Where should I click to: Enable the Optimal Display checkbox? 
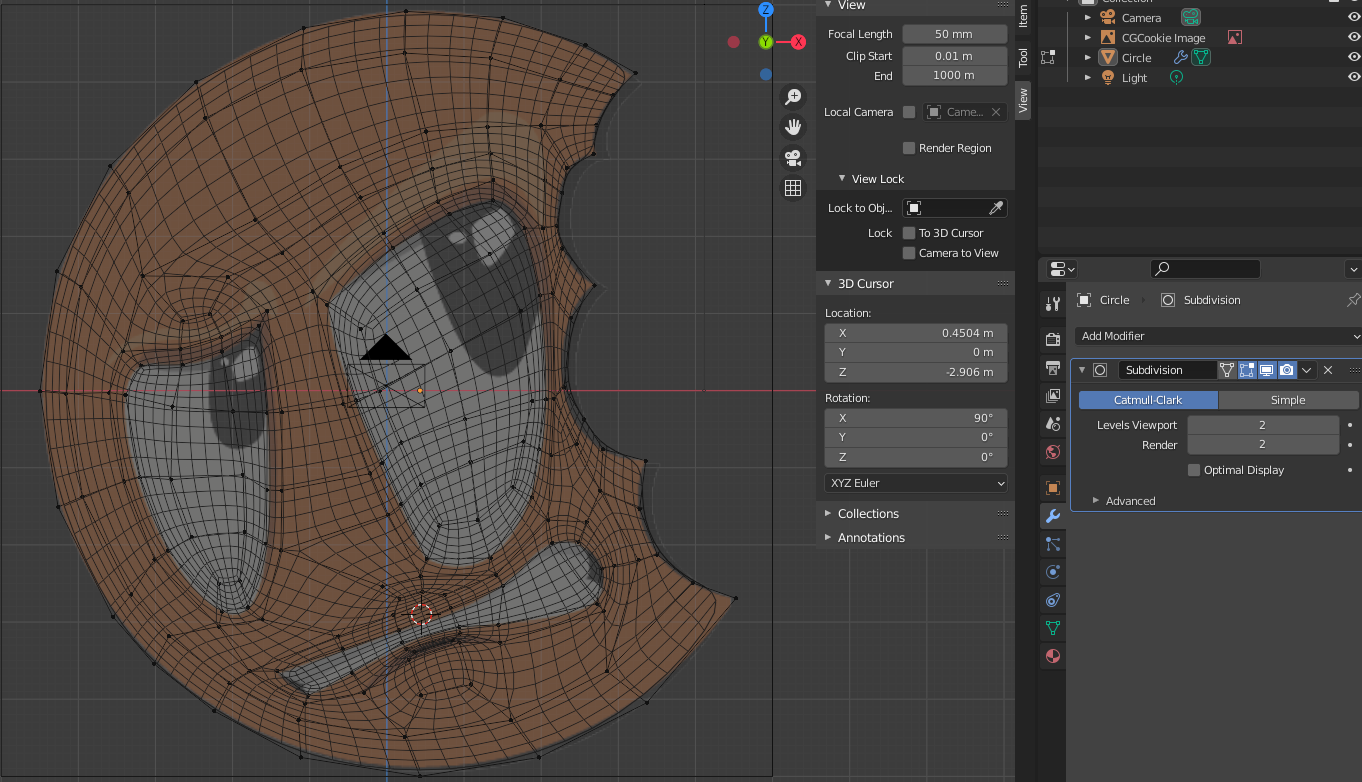(x=1194, y=470)
